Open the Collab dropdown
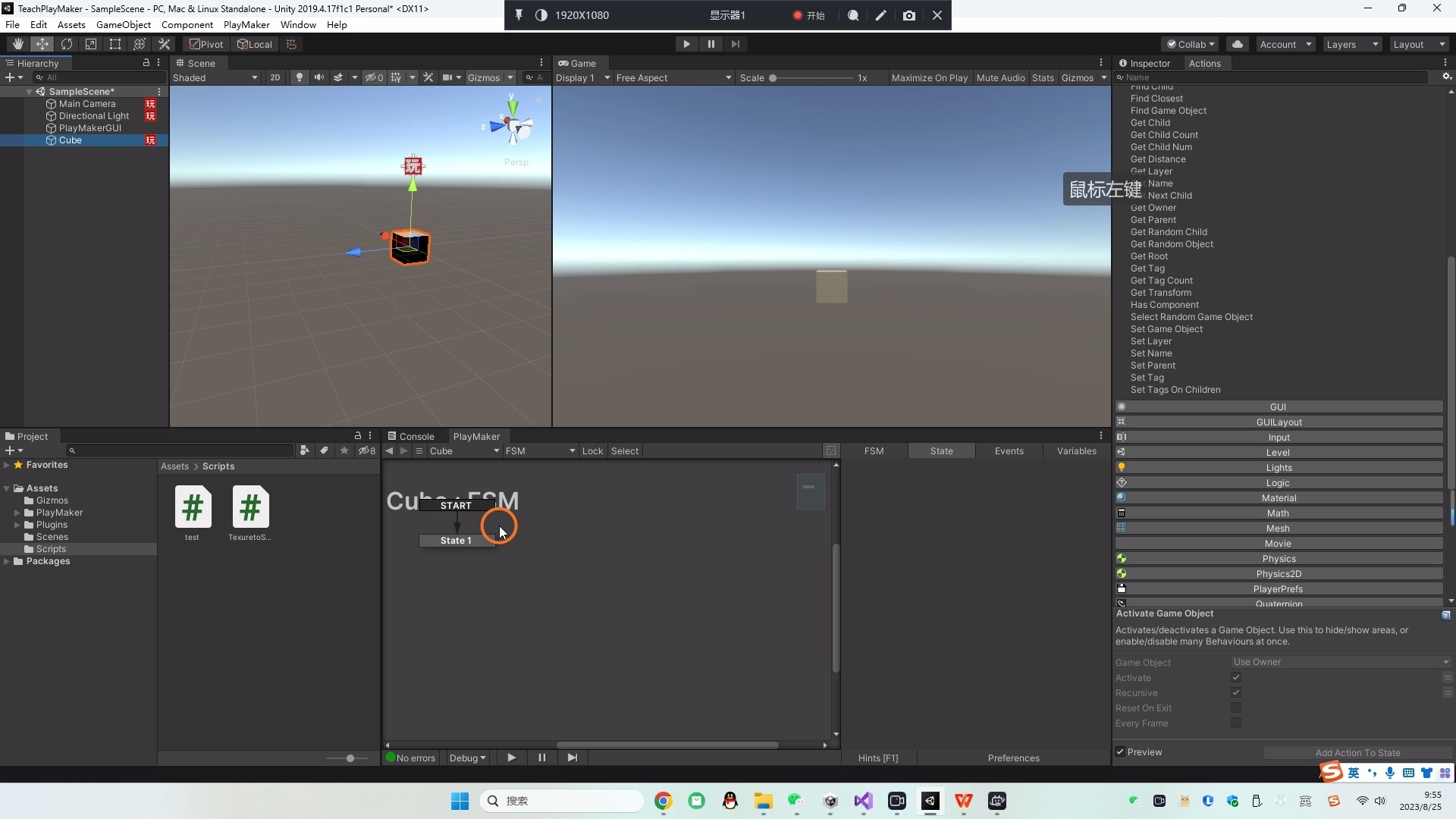Screen dimensions: 1456x819 1190,44
